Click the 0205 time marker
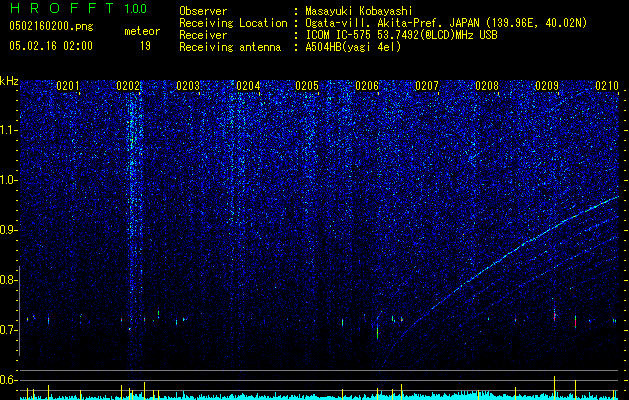629x400 pixels. pyautogui.click(x=307, y=86)
